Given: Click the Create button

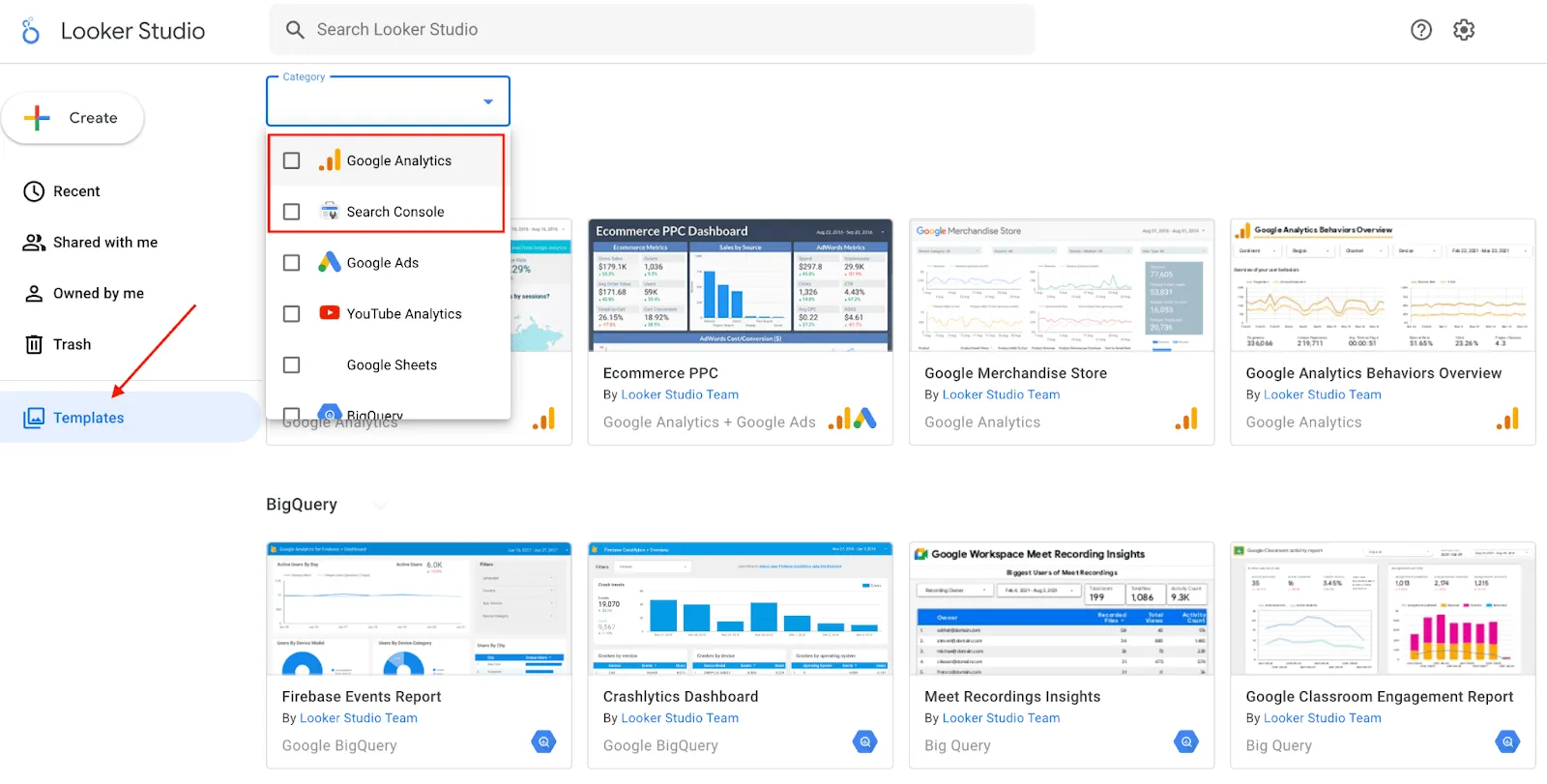Looking at the screenshot, I should [73, 118].
